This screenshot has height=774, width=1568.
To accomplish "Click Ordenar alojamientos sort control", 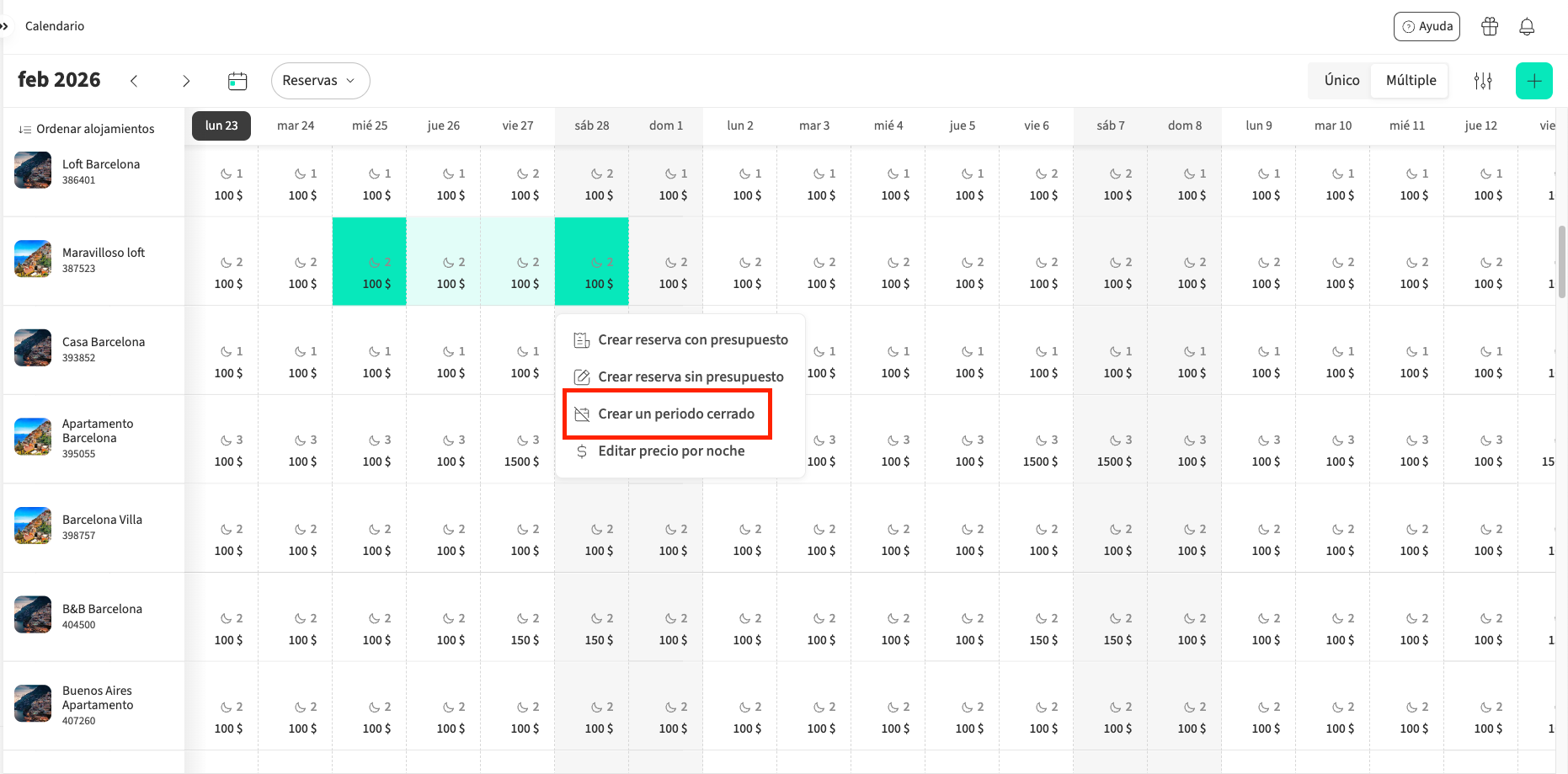I will [x=87, y=129].
